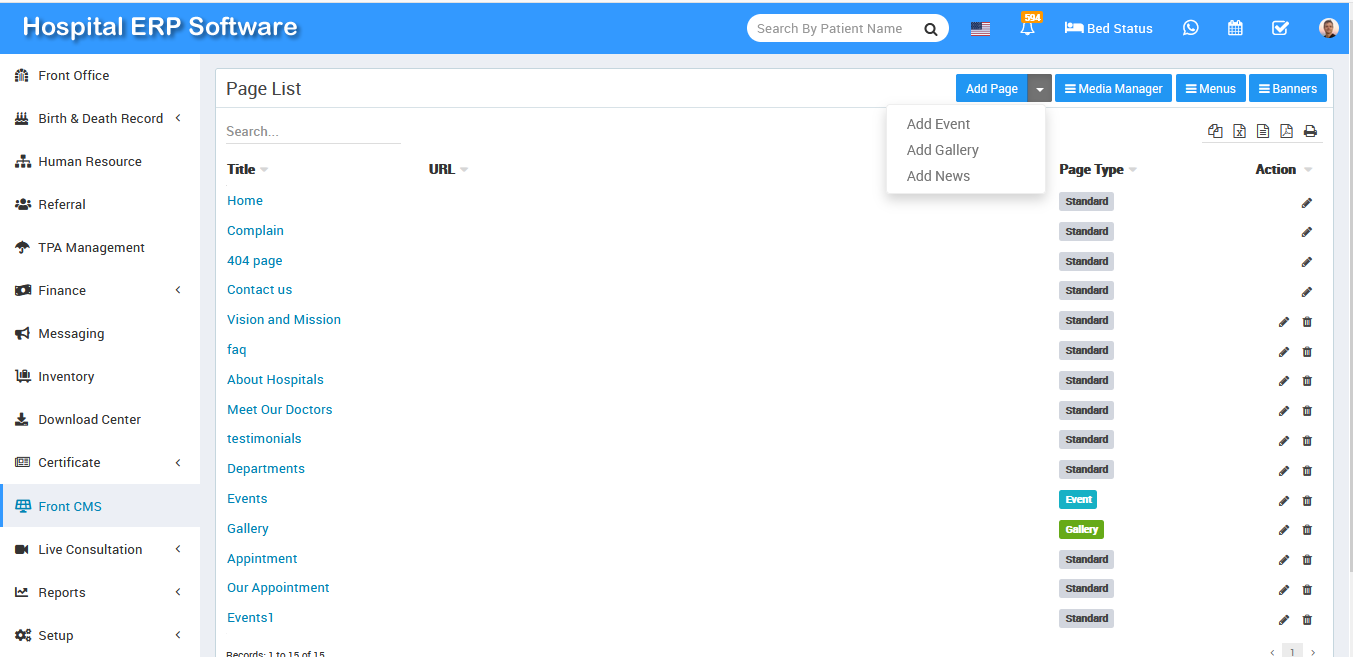Choose Add News from dropdown menu
Image resolution: width=1353 pixels, height=657 pixels.
938,176
